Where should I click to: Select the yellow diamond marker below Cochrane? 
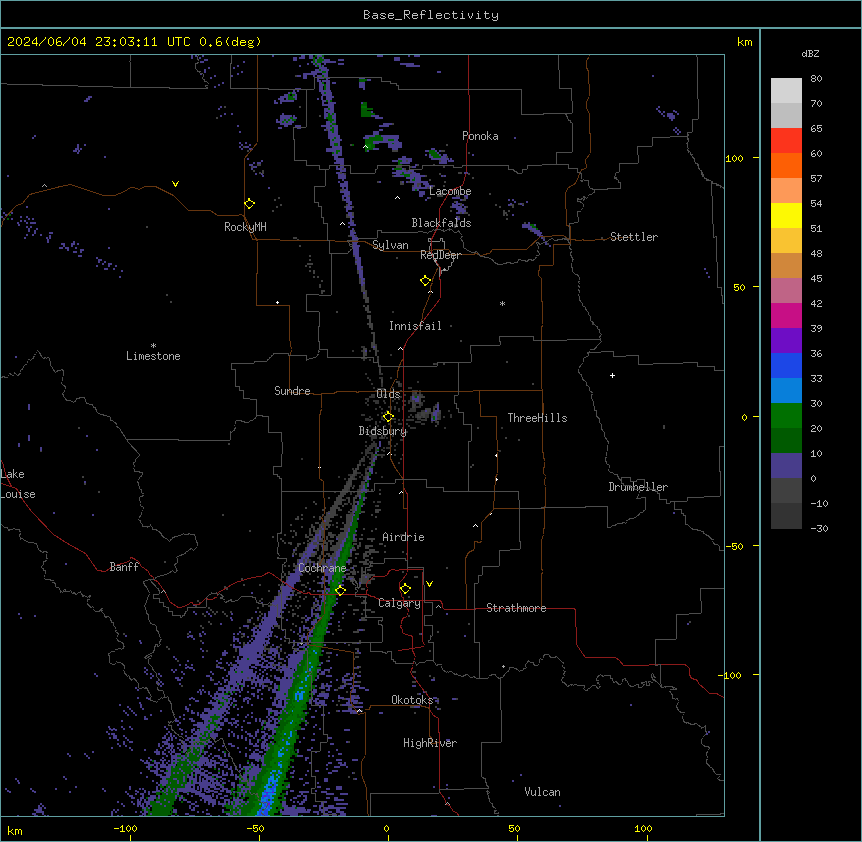tap(340, 590)
